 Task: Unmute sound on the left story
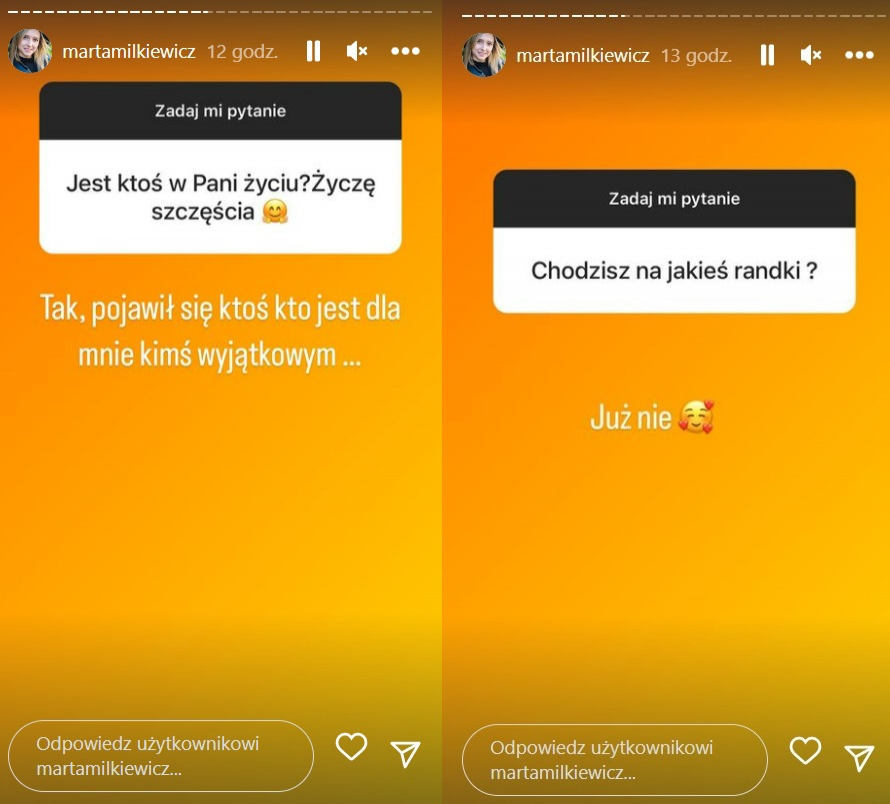tap(357, 51)
